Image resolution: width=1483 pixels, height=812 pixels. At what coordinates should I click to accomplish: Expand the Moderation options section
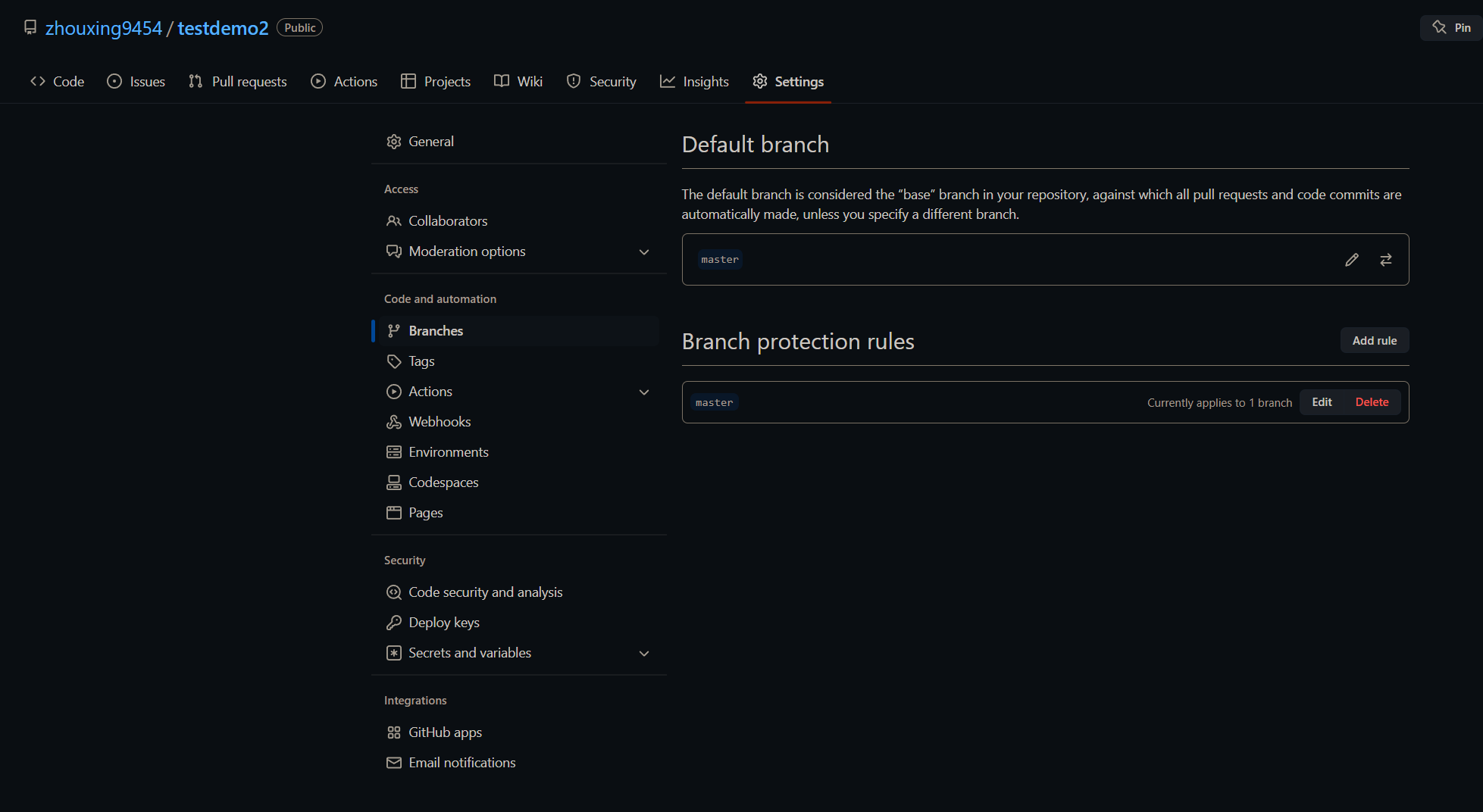click(644, 252)
